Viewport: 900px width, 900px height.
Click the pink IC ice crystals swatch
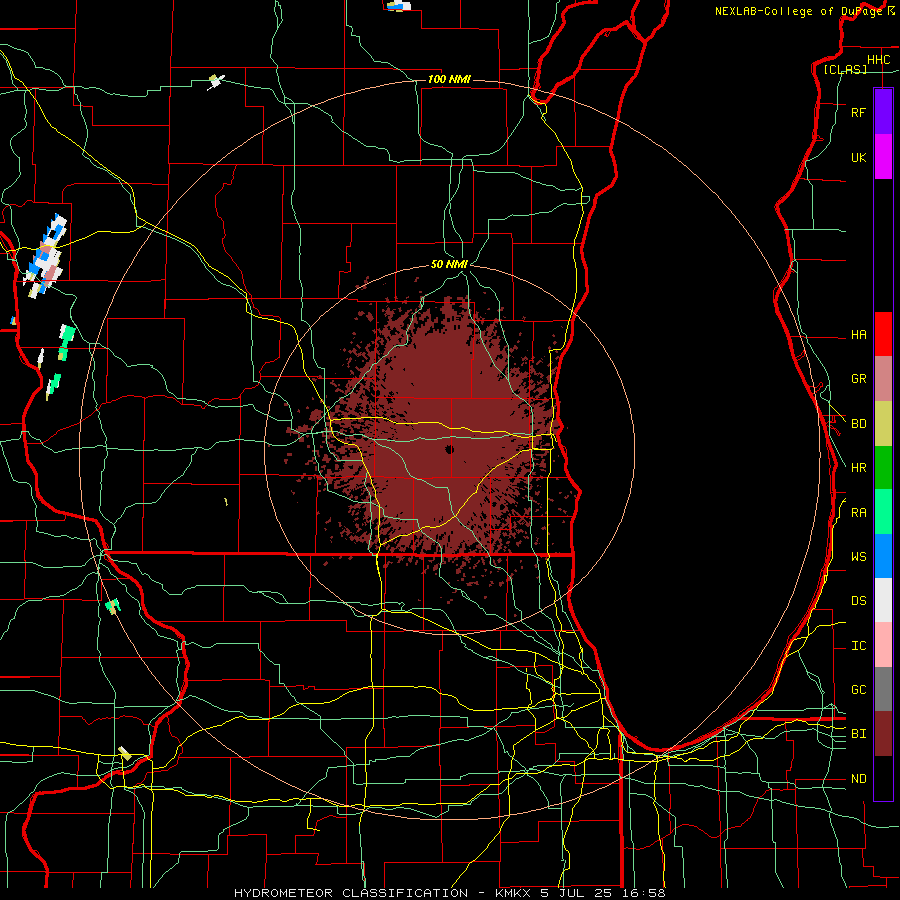click(883, 645)
